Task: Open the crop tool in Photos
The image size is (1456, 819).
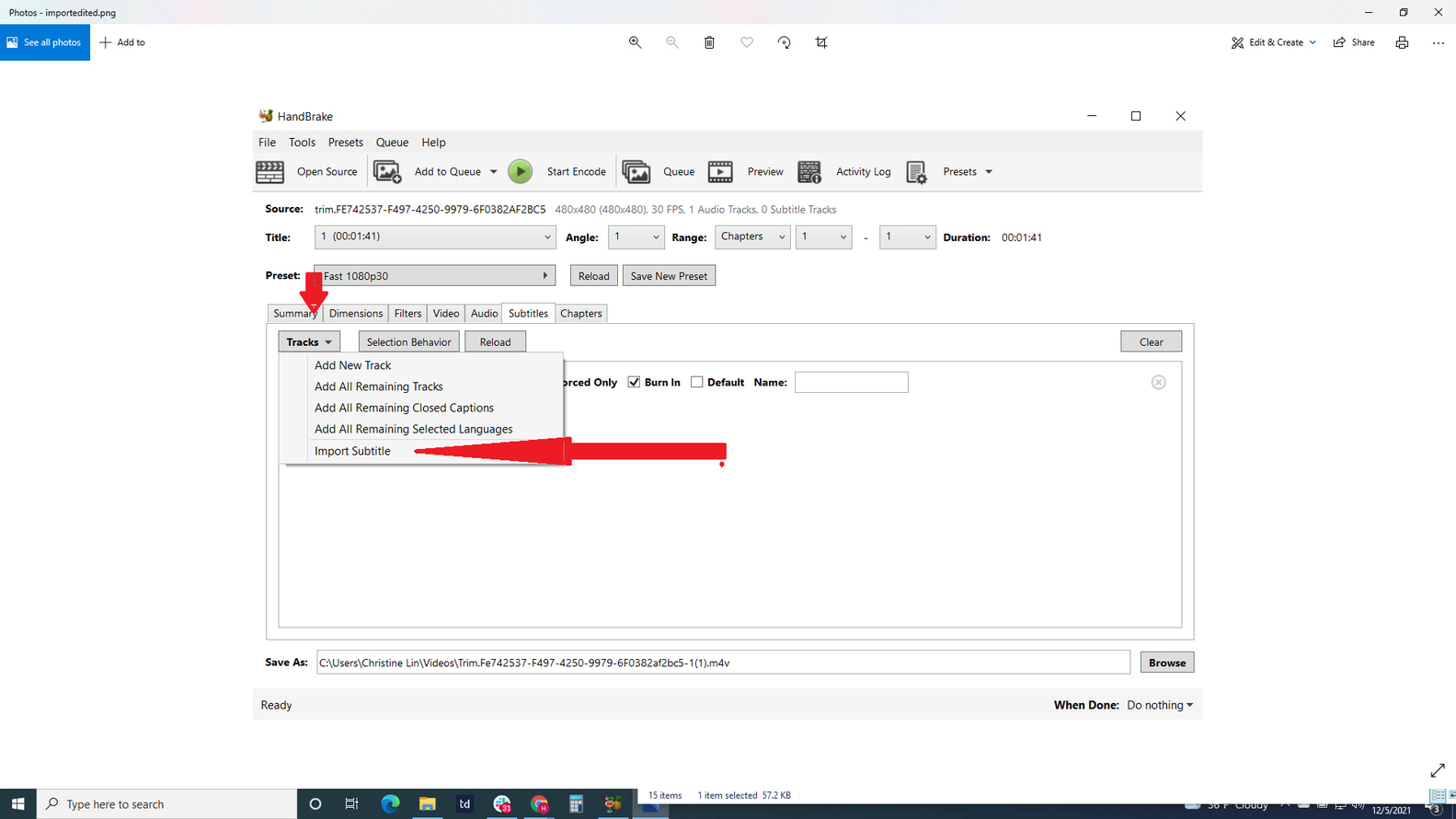Action: pyautogui.click(x=821, y=42)
